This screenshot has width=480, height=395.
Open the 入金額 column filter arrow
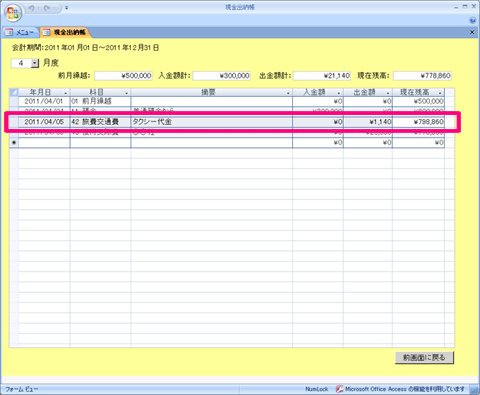click(339, 93)
